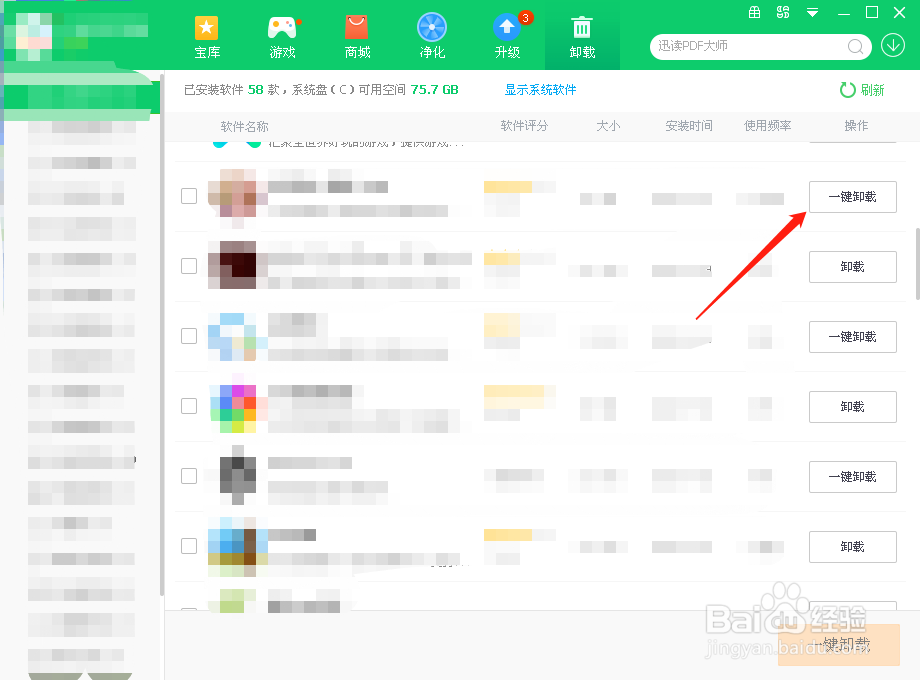The width and height of the screenshot is (920, 680).
Task: Open the 升级 upgrade page with badge
Action: click(x=507, y=36)
